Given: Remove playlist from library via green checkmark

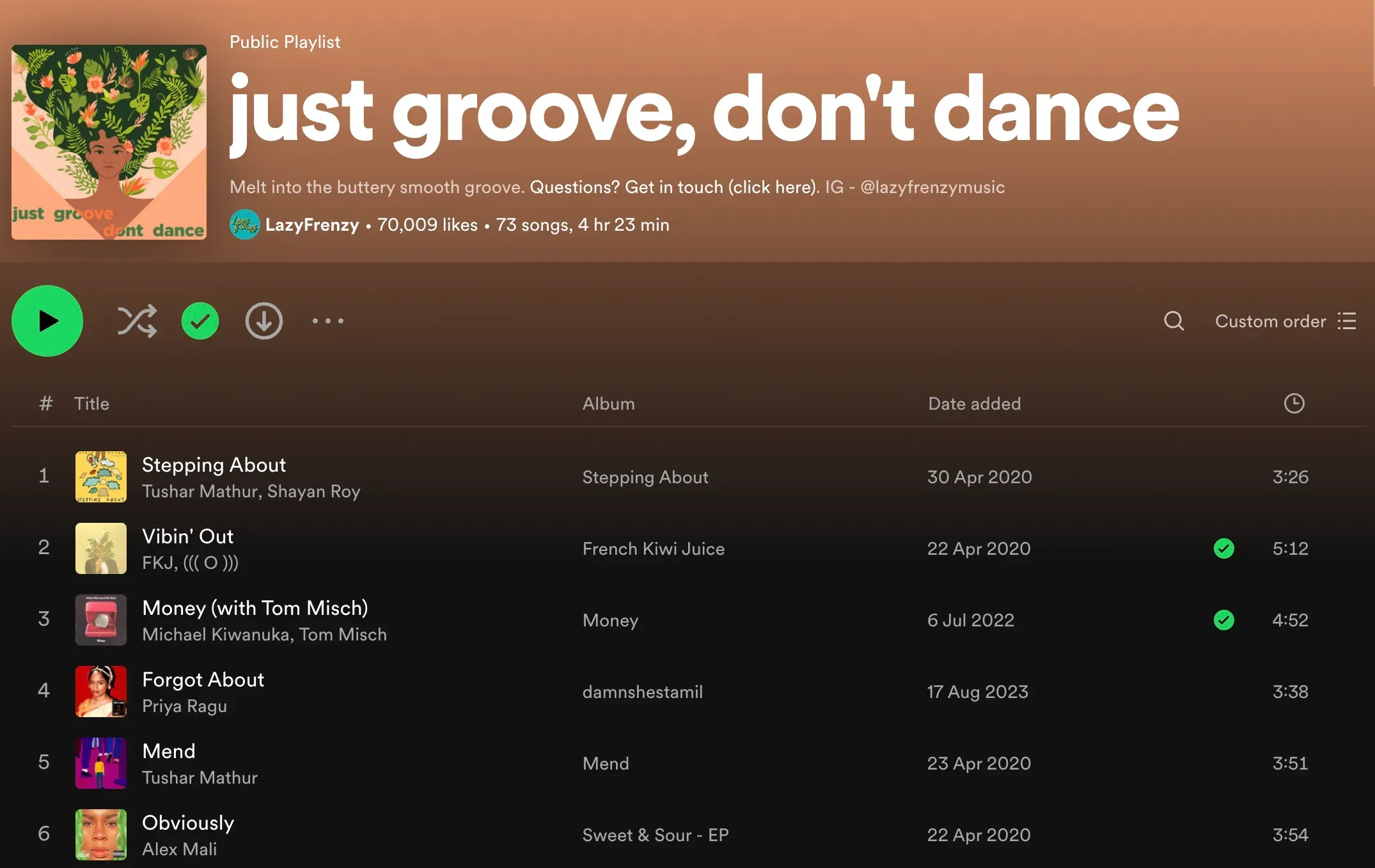Looking at the screenshot, I should (x=200, y=321).
